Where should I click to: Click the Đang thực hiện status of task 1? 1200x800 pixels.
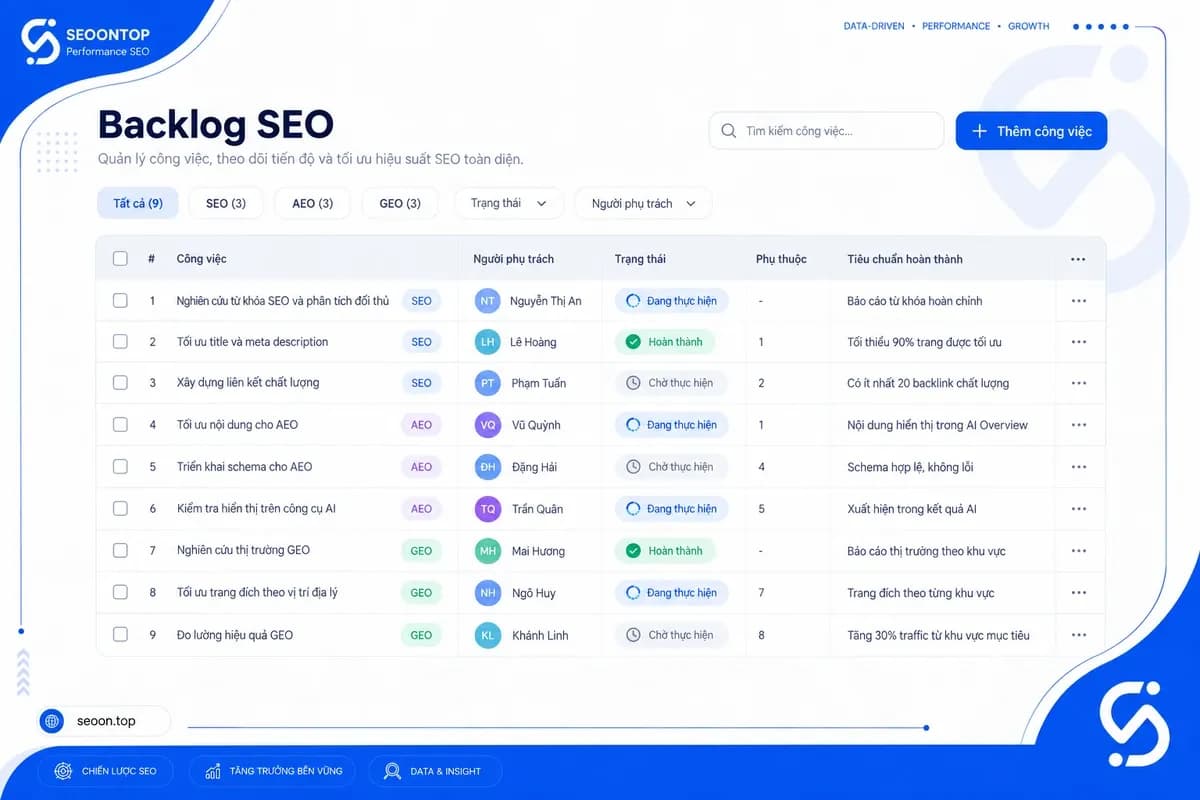(672, 300)
